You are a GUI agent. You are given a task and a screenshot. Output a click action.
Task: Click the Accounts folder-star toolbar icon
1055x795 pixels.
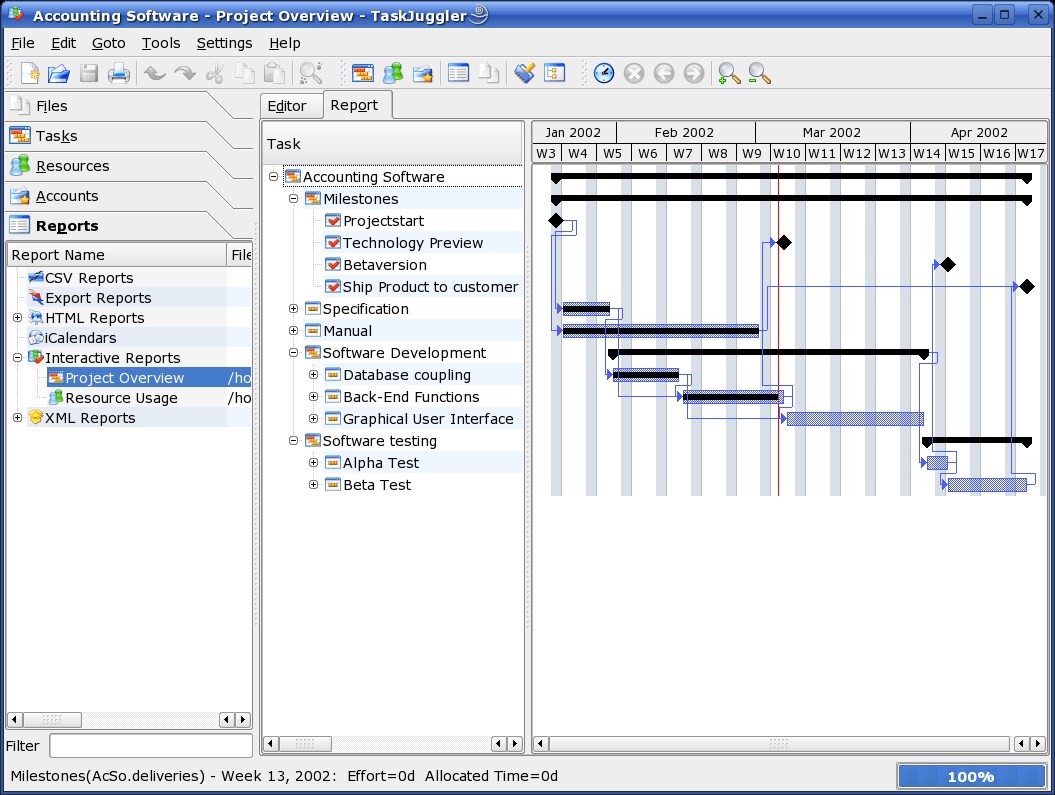423,73
